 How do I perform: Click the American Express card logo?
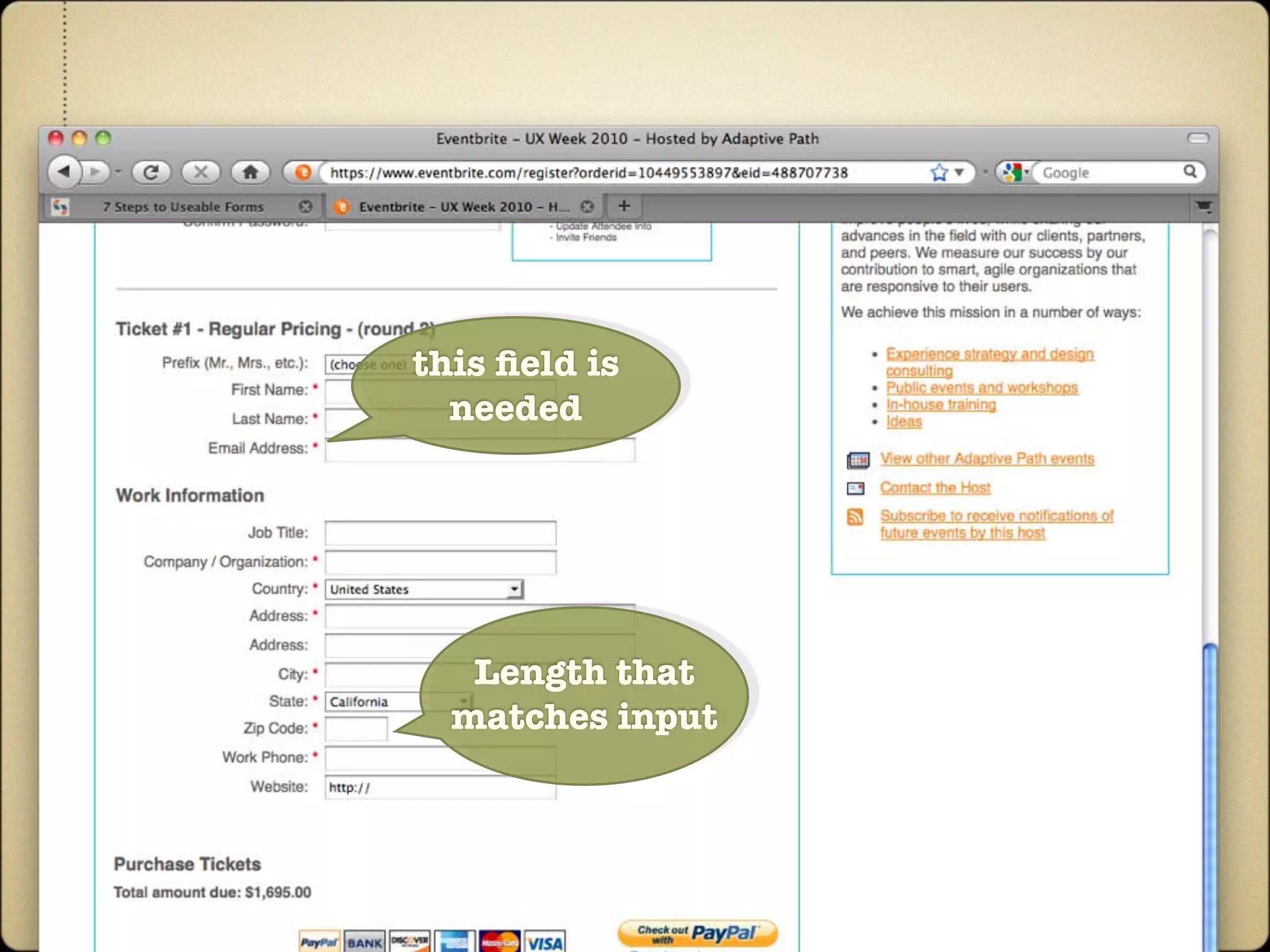[455, 942]
